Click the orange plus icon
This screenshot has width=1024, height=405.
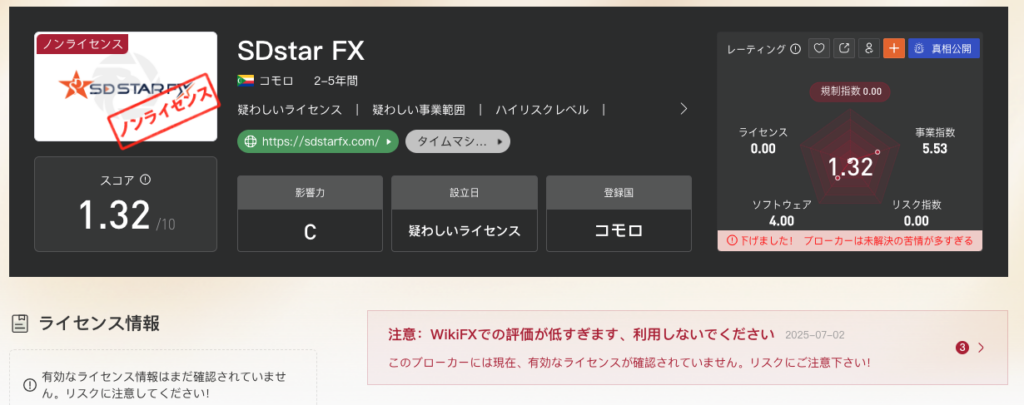893,48
